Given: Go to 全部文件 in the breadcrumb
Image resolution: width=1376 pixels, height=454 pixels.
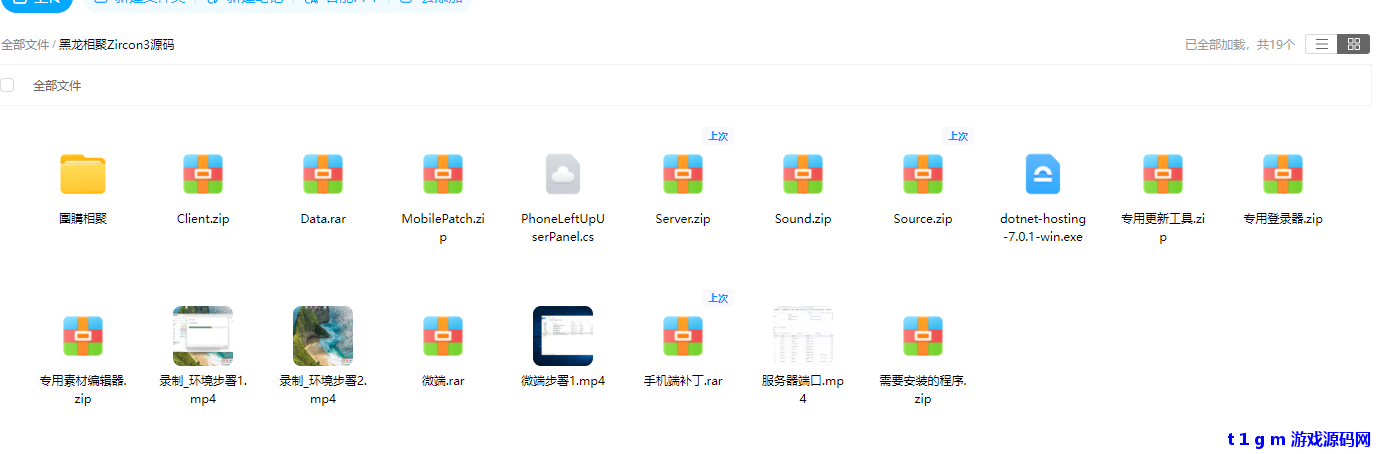Looking at the screenshot, I should pos(25,45).
